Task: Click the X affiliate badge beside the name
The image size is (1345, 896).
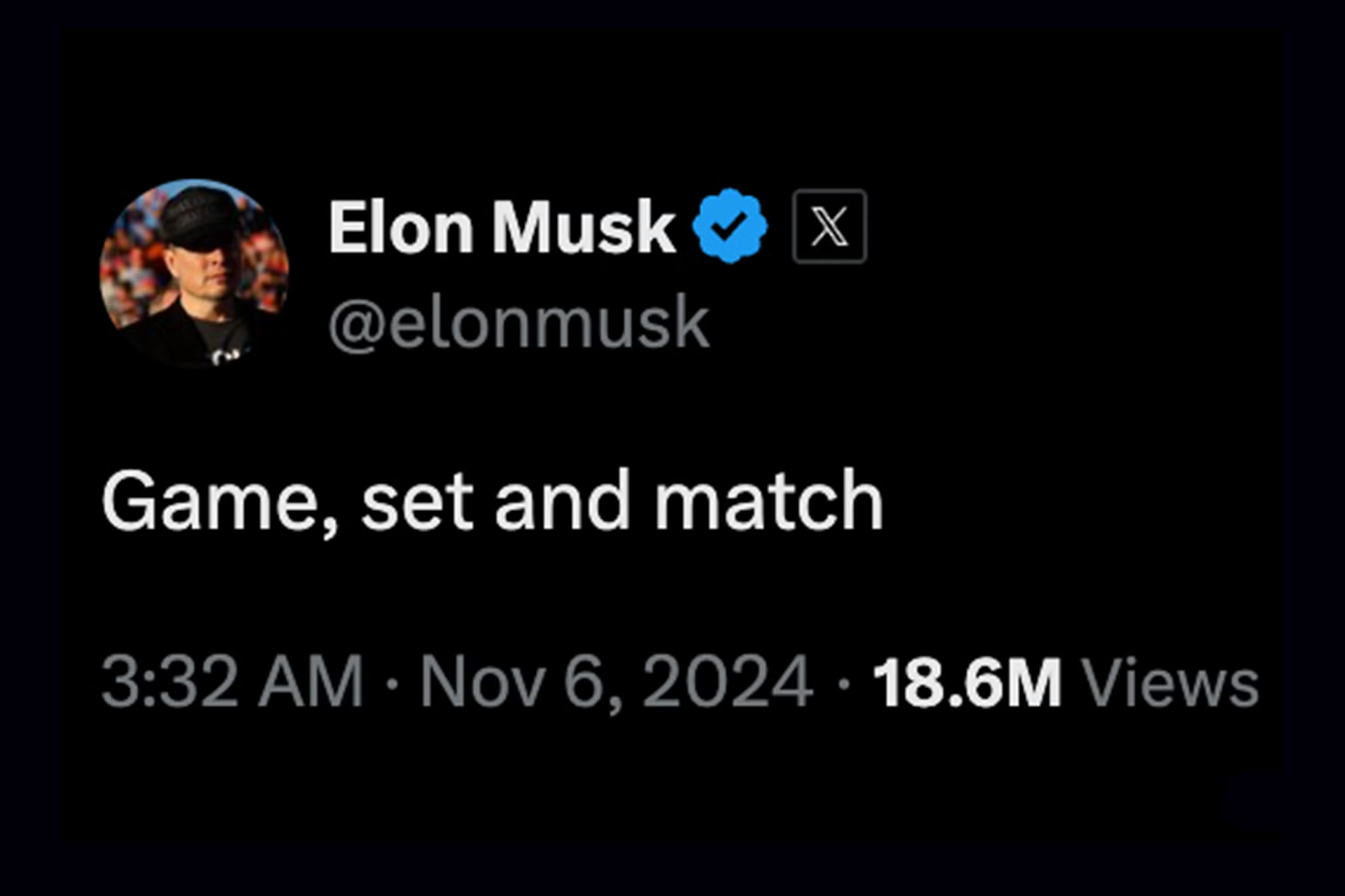Action: [829, 226]
